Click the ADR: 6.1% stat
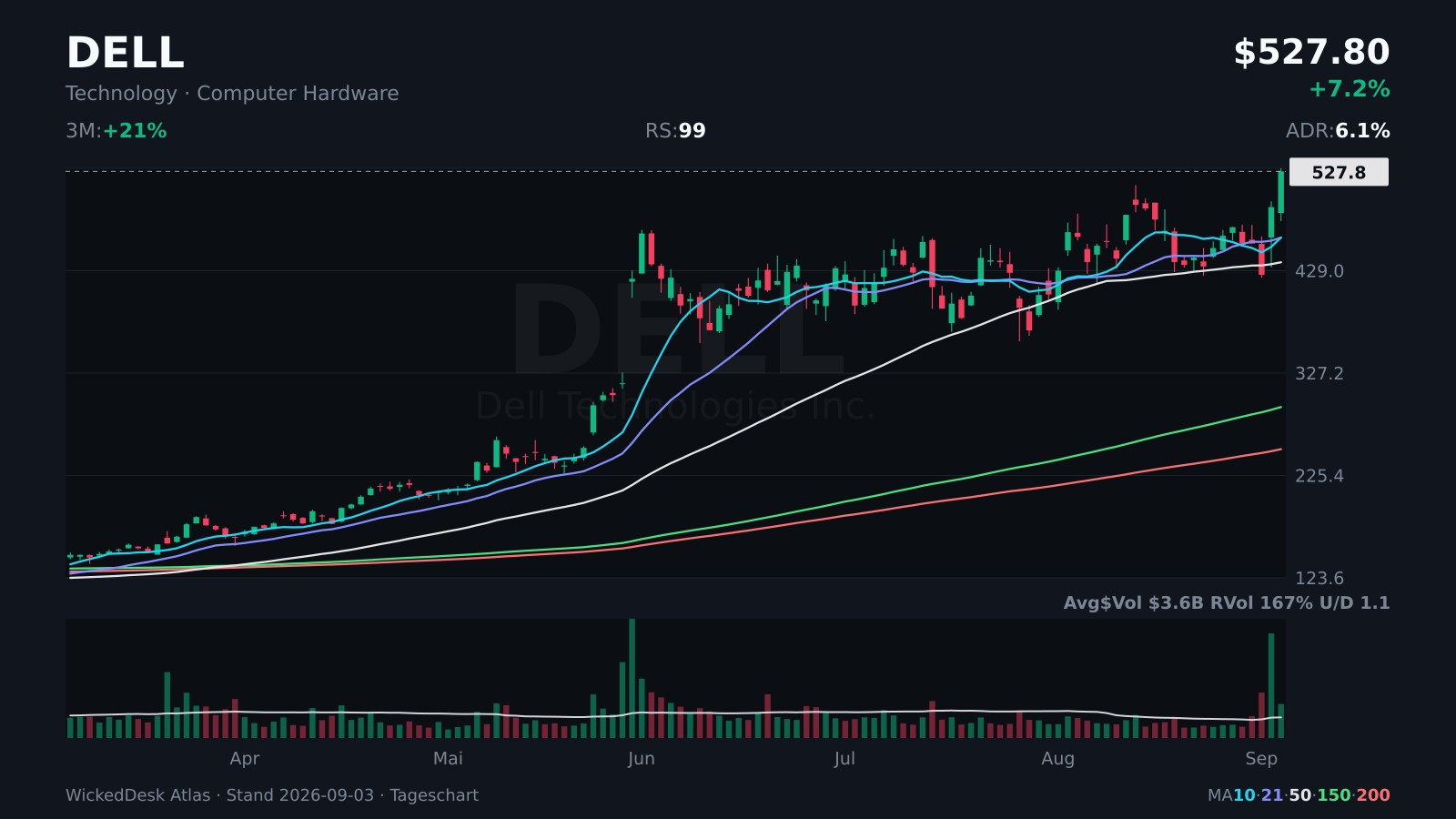Viewport: 1456px width, 819px height. point(1338,131)
